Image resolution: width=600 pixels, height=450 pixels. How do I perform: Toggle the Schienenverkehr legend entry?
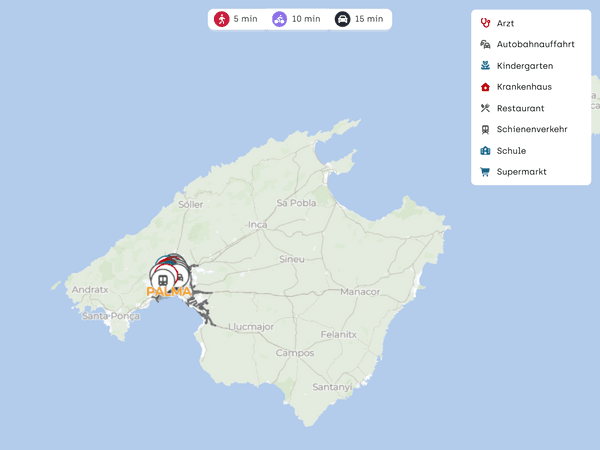[531, 129]
